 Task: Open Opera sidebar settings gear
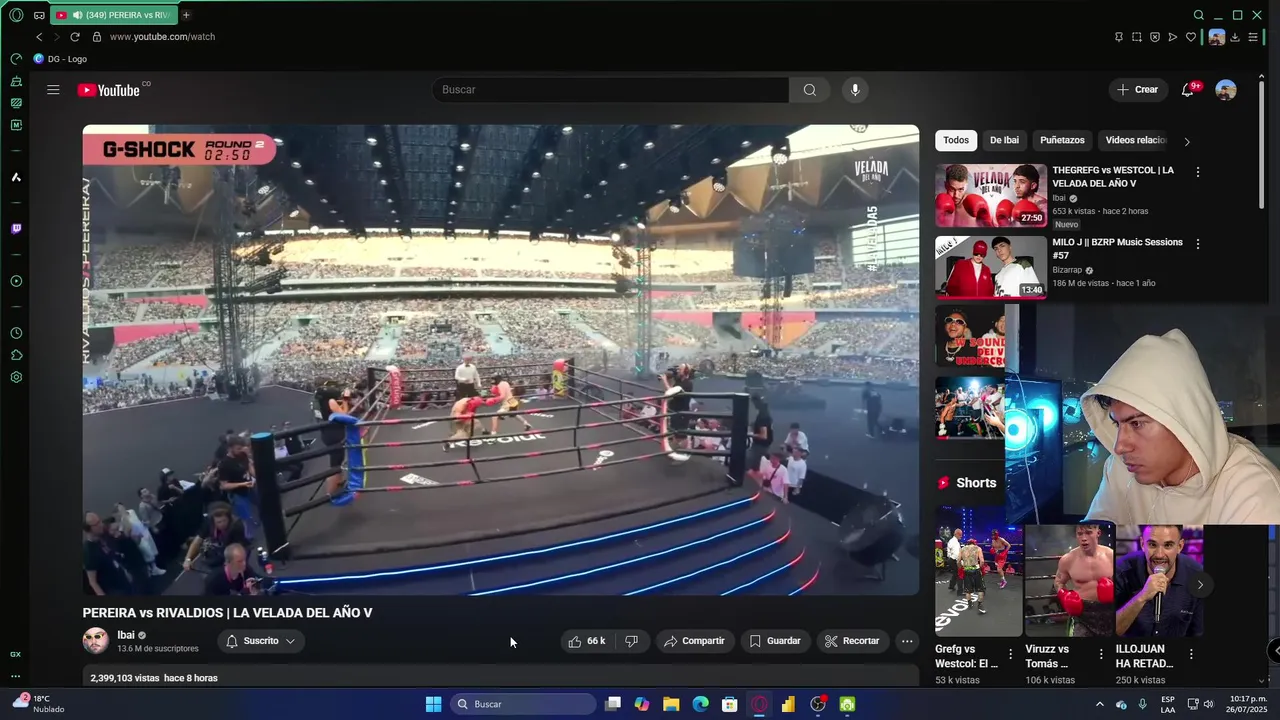[16, 377]
